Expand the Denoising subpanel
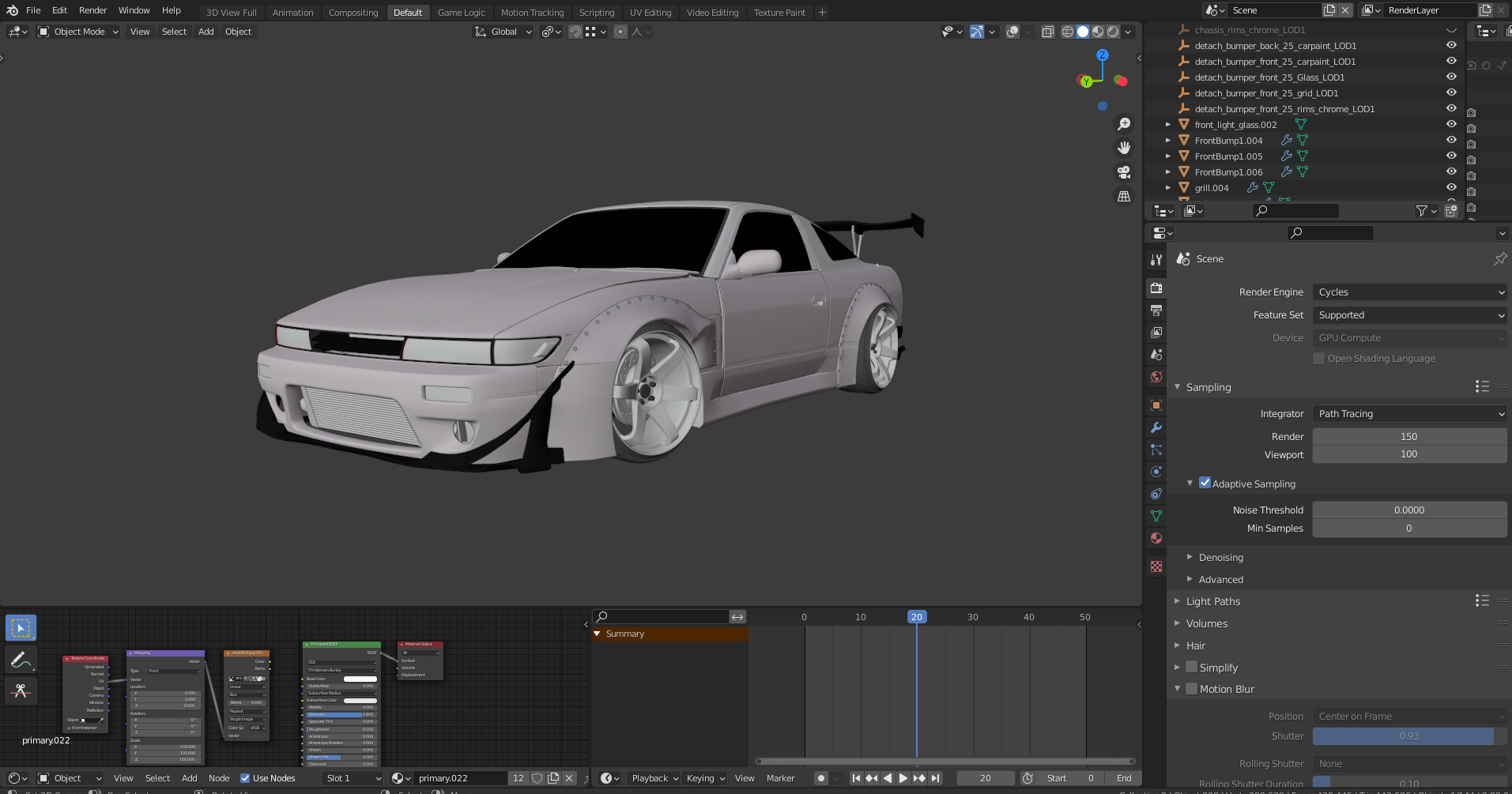The width and height of the screenshot is (1512, 794). (1220, 557)
